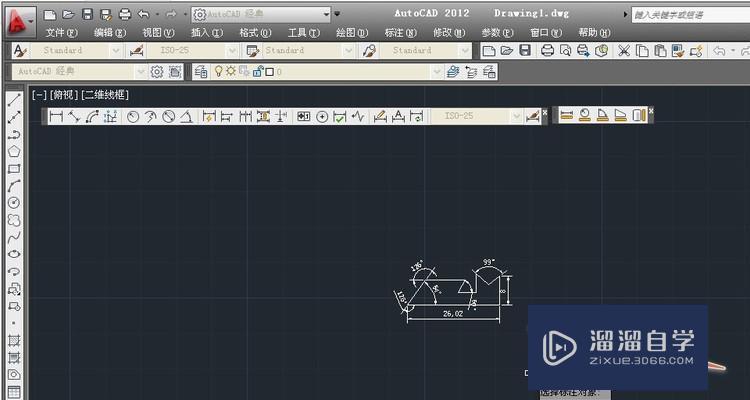This screenshot has width=750, height=400.
Task: Click Undo arrow in Quick Access toolbar
Action: (143, 15)
